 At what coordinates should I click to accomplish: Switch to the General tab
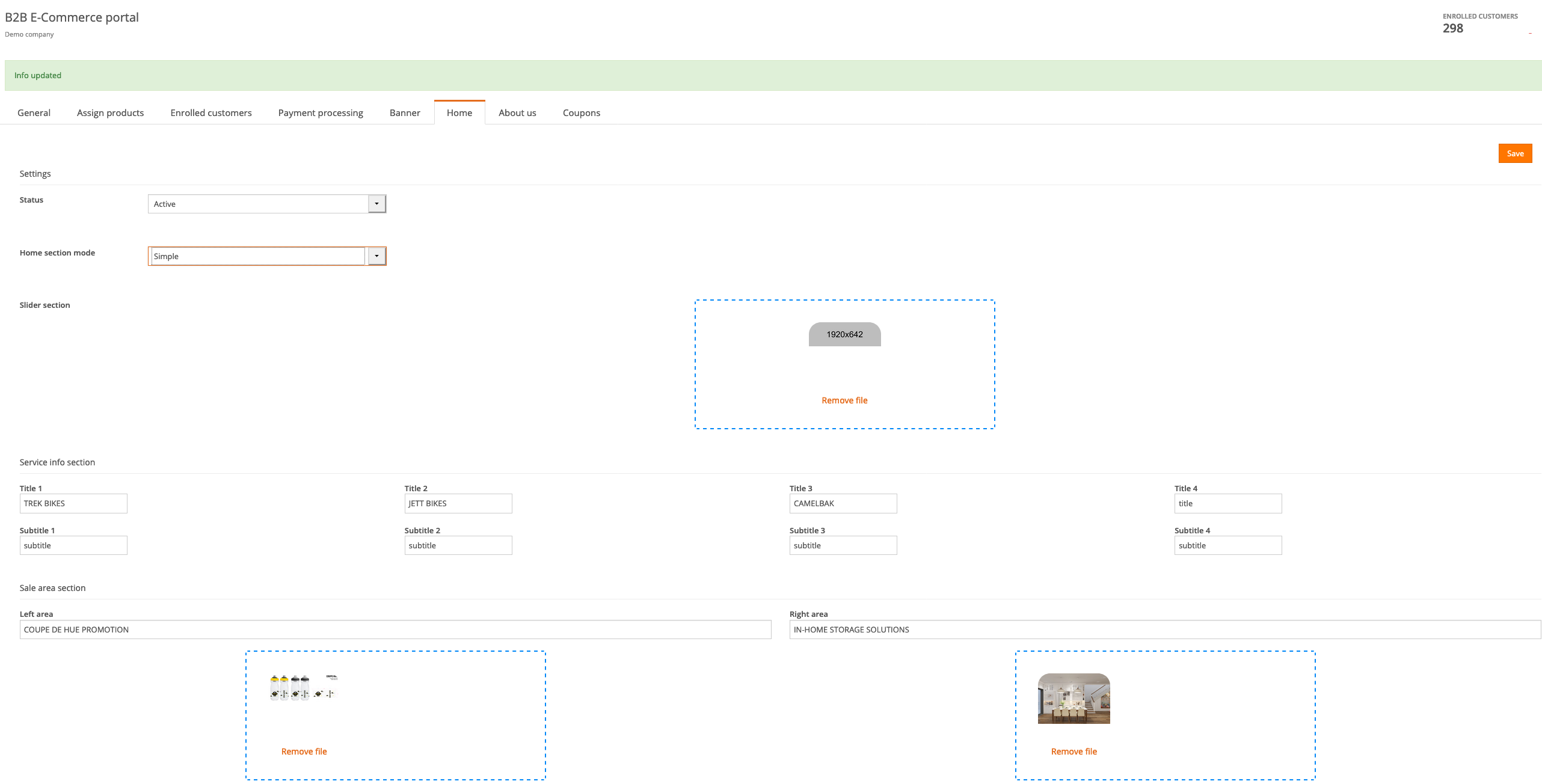pos(34,113)
